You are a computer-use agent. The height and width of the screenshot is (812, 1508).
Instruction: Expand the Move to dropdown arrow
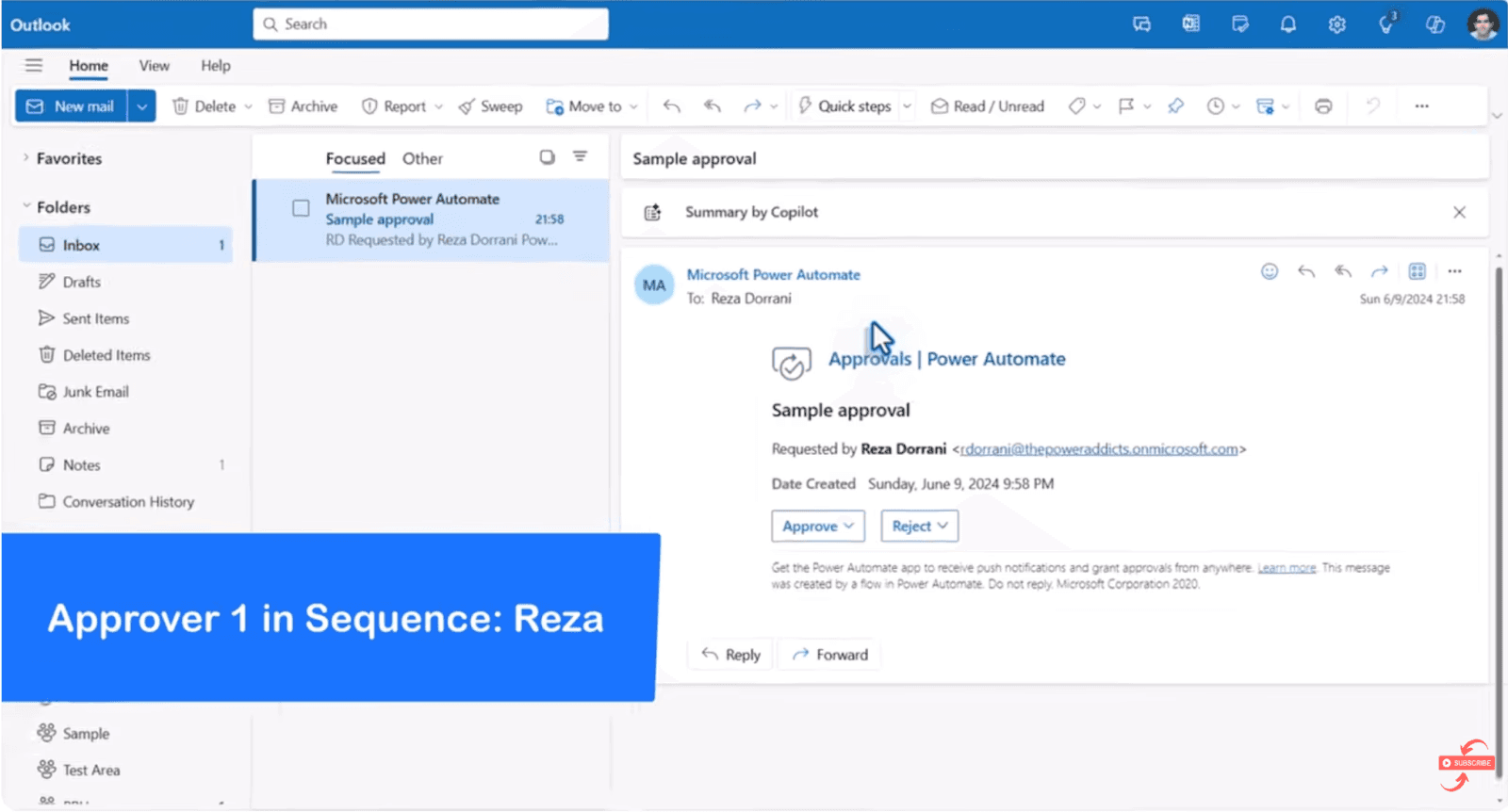(x=634, y=106)
